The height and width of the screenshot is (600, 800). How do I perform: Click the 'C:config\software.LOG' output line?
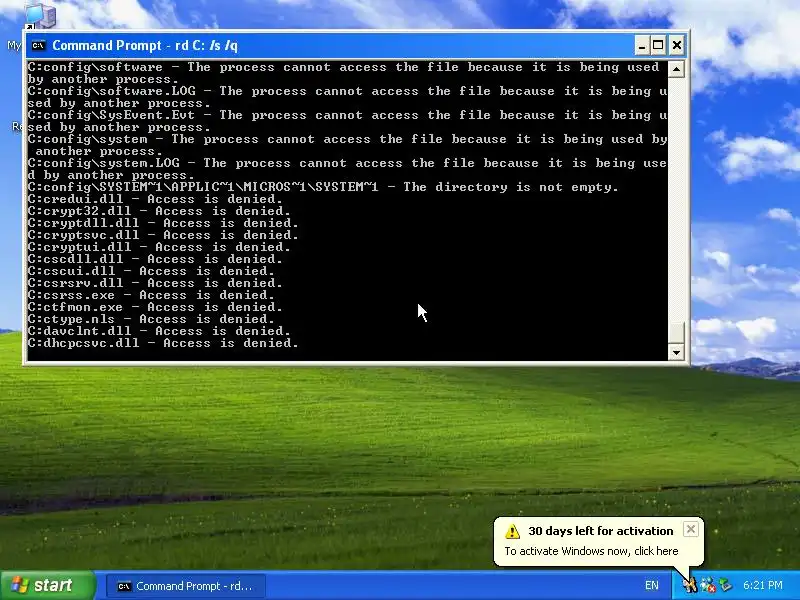tap(347, 97)
